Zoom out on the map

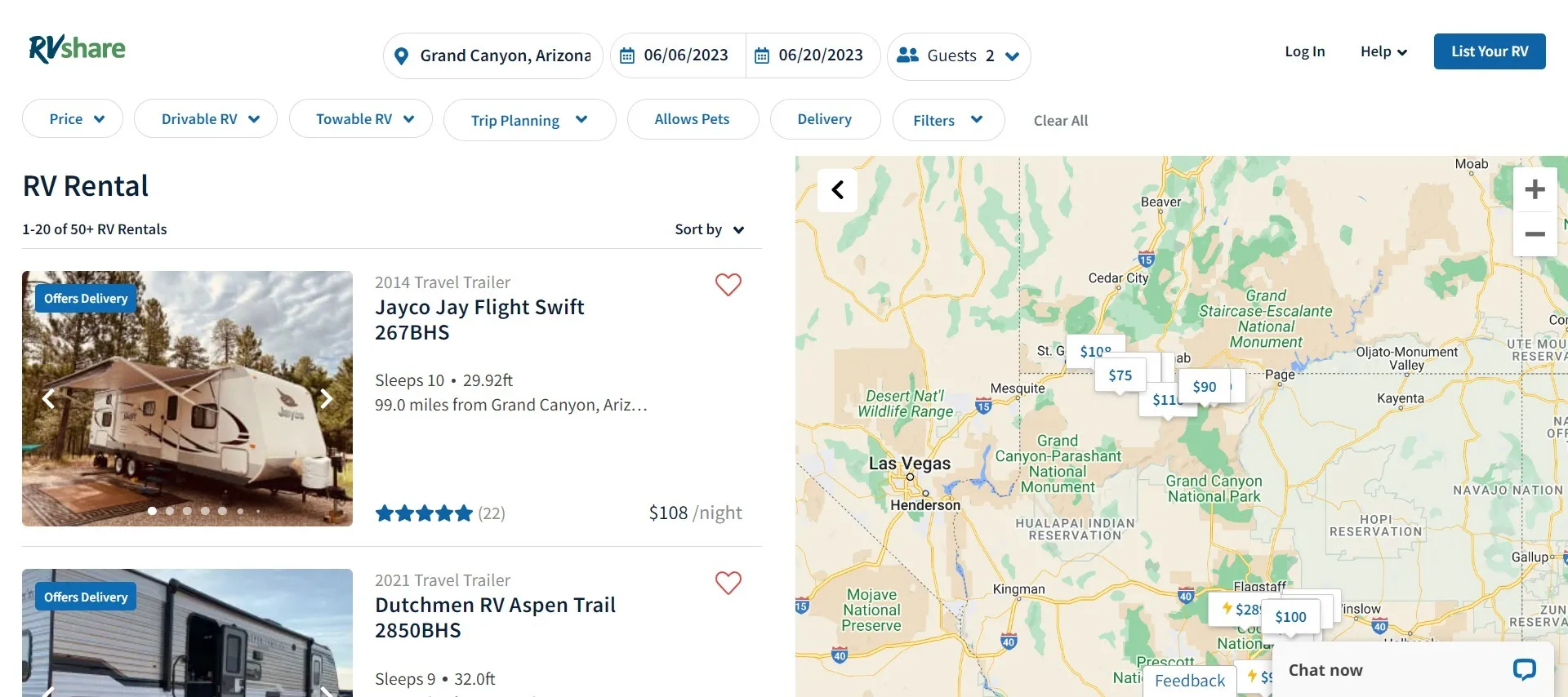1535,233
